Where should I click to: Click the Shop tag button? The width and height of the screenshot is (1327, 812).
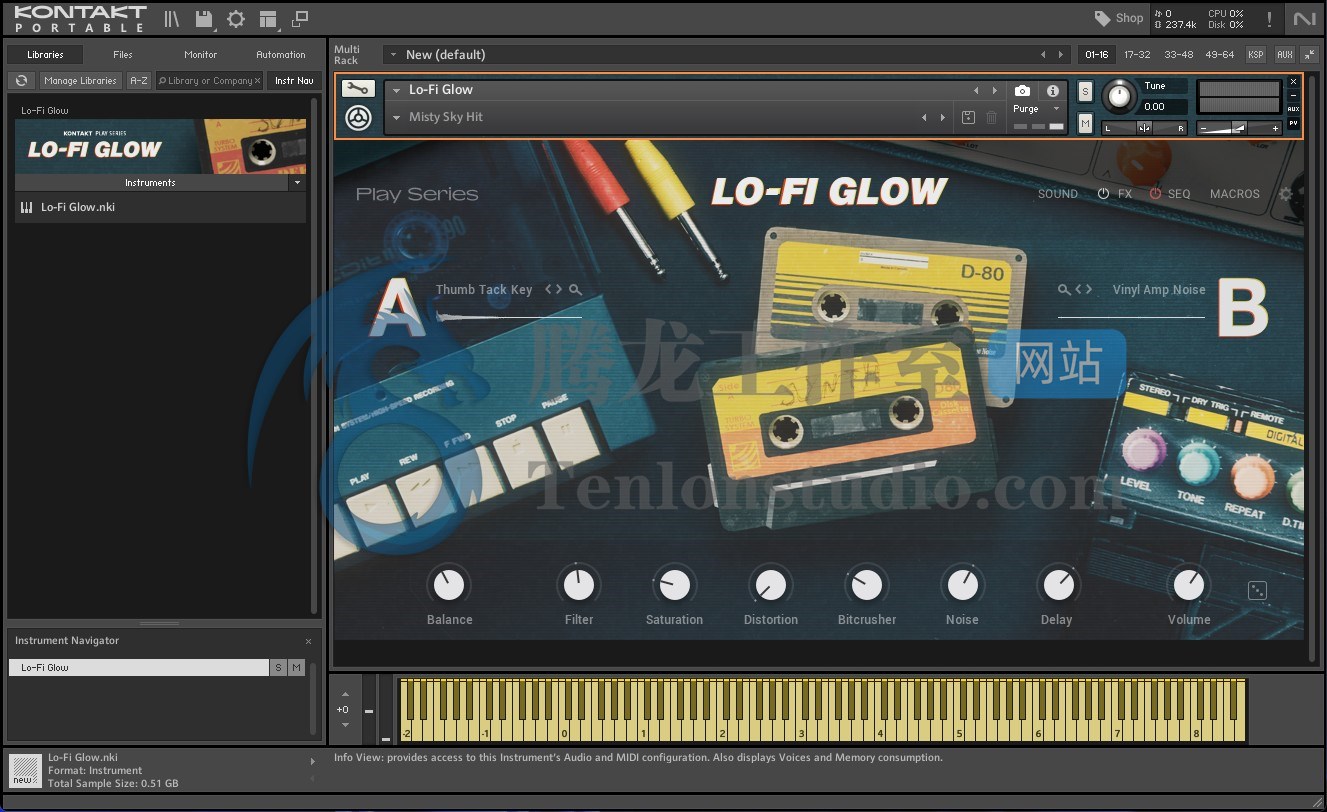click(1118, 18)
